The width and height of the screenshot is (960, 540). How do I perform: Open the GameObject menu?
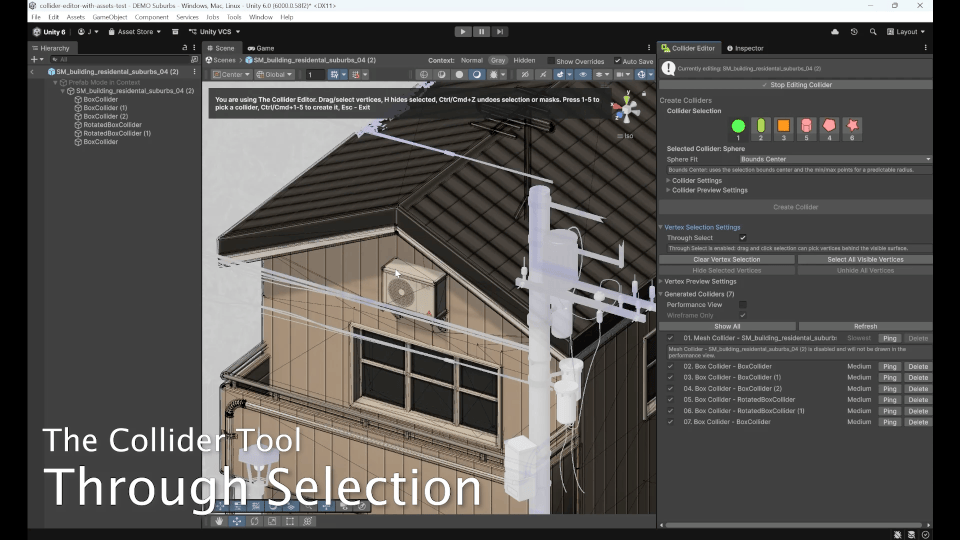110,17
